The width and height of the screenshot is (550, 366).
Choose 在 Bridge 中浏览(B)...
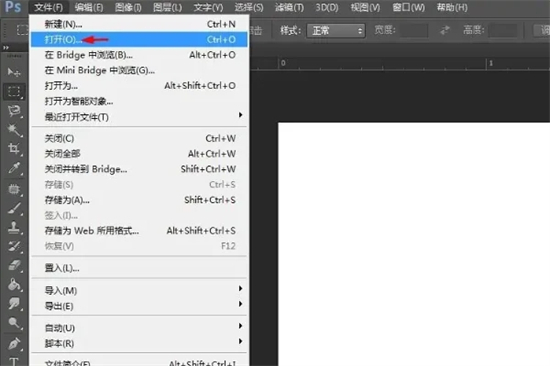[x=139, y=55]
